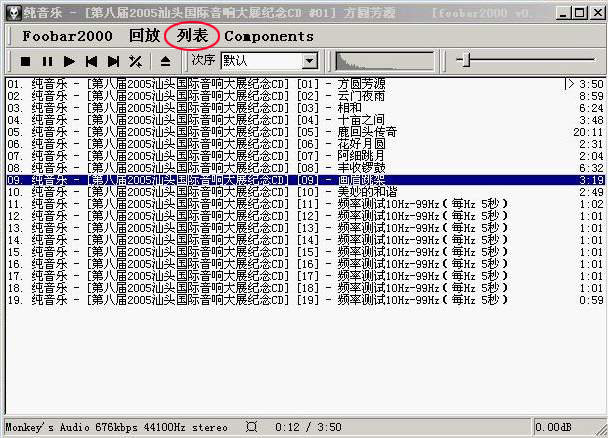Select track 06 花好月圆
The width and height of the screenshot is (608, 438).
(305, 144)
